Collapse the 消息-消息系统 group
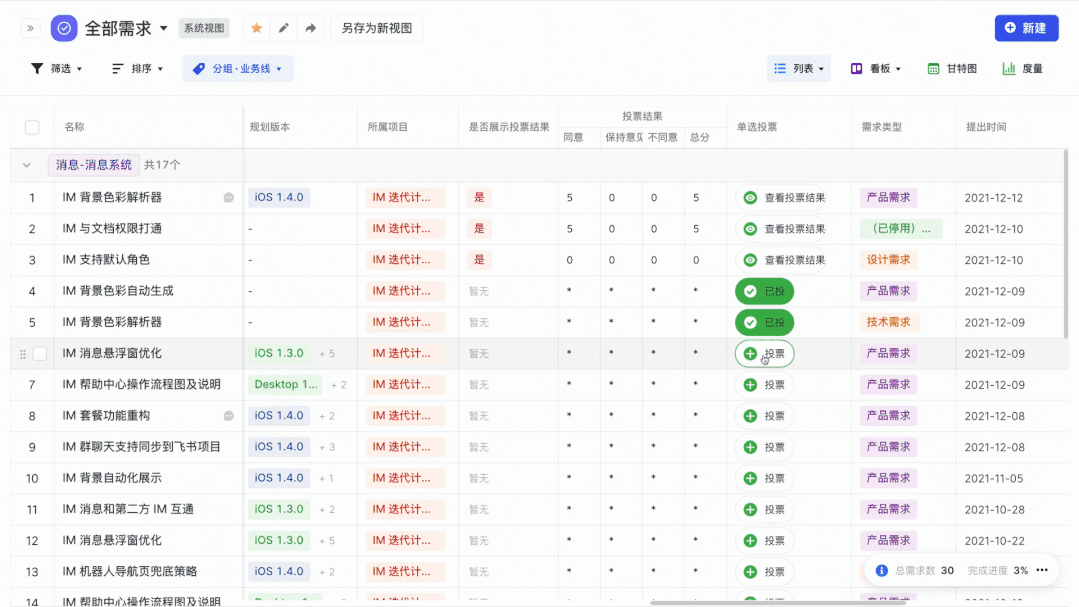 [27, 165]
